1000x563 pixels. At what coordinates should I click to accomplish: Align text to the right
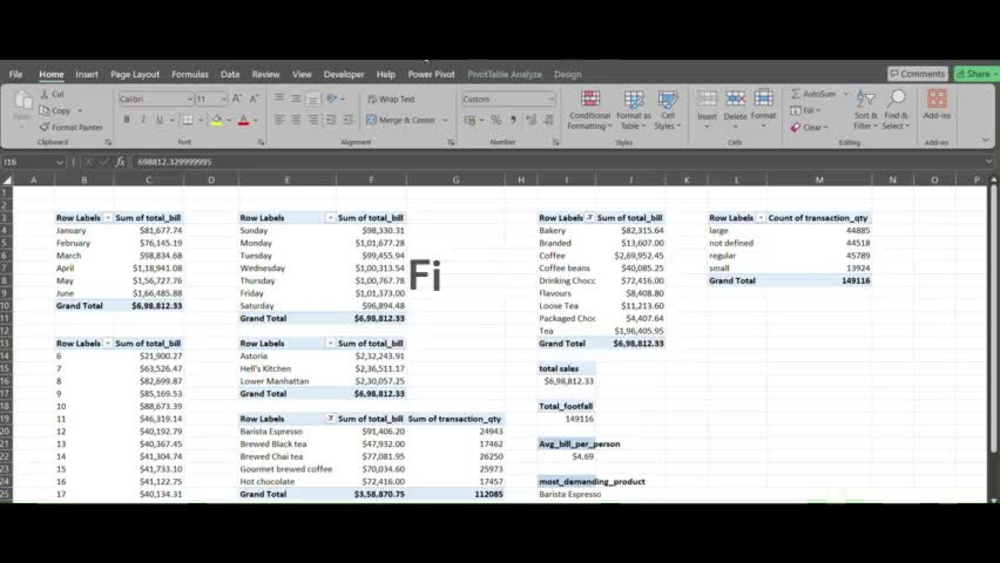point(312,120)
